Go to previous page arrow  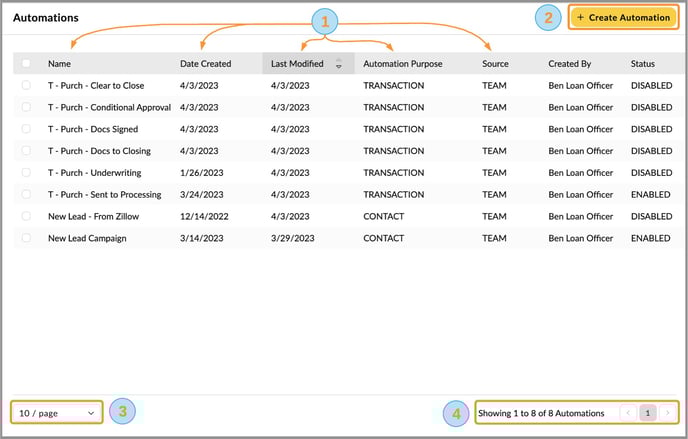(628, 413)
